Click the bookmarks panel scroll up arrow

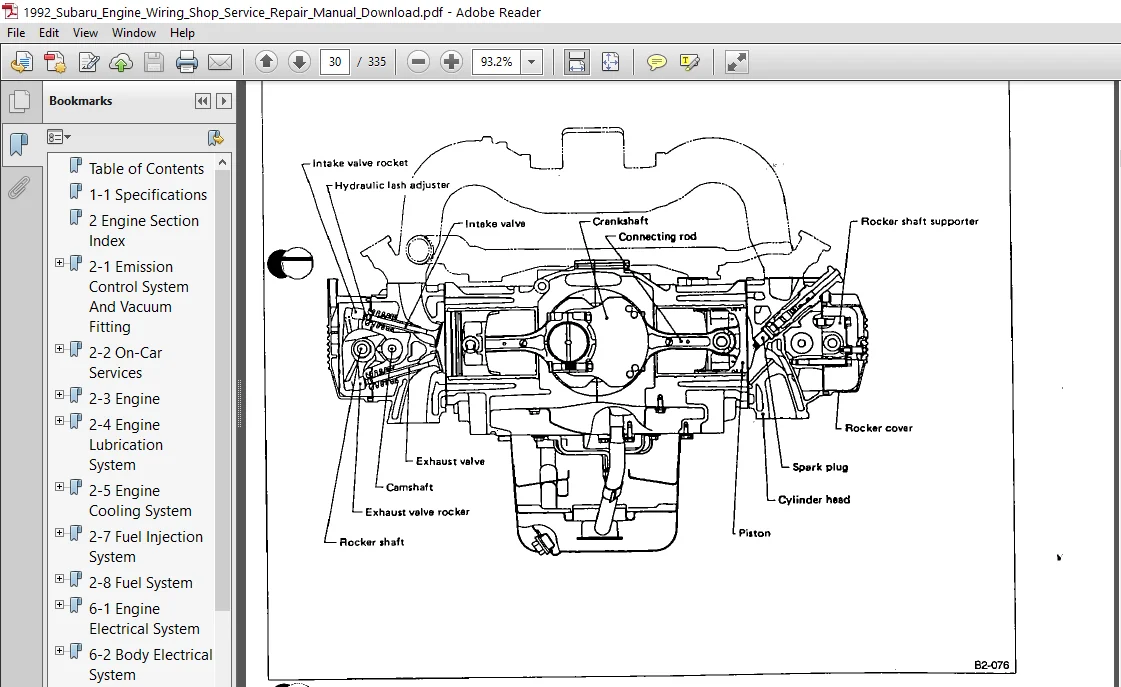click(x=222, y=162)
